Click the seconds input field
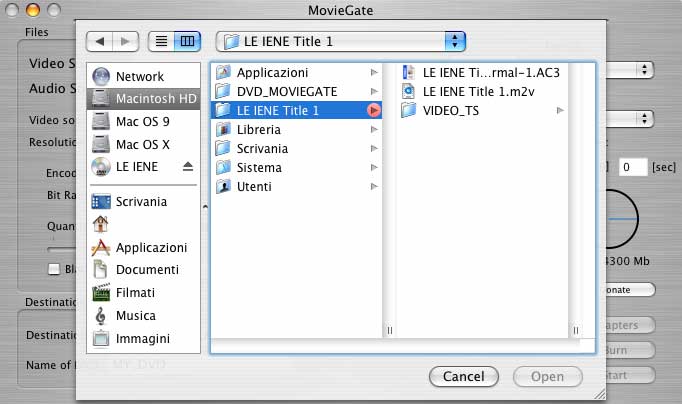Viewport: 682px width, 404px height. coord(632,167)
